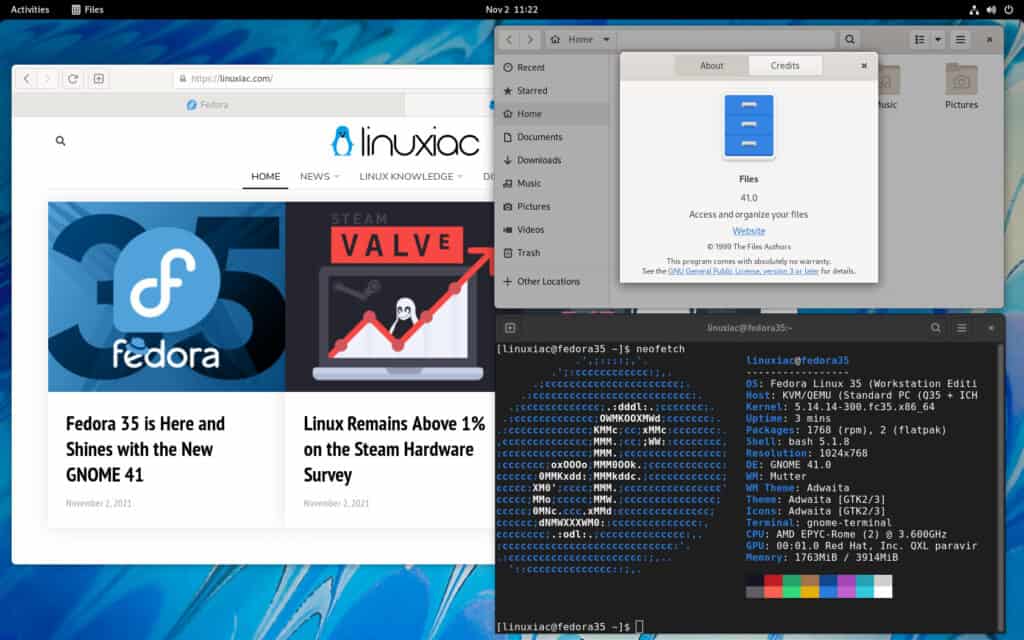Open Trash in the Files sidebar
This screenshot has width=1024, height=640.
552,253
